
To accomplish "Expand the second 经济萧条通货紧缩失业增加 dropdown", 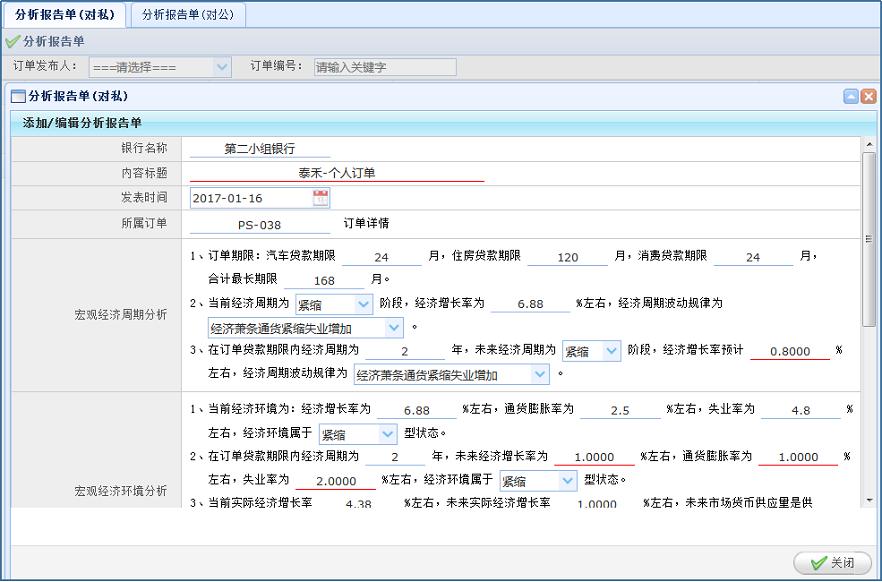I will pos(452,375).
